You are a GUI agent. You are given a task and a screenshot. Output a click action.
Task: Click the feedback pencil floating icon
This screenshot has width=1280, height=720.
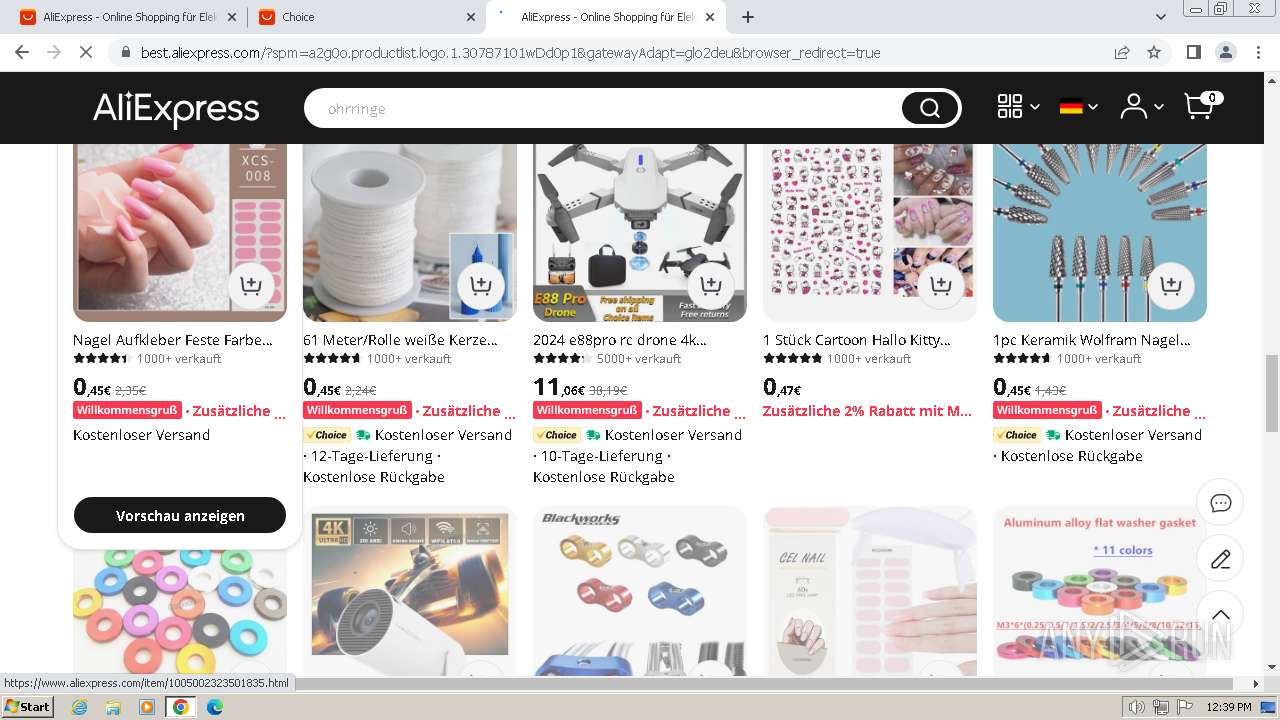click(1220, 559)
